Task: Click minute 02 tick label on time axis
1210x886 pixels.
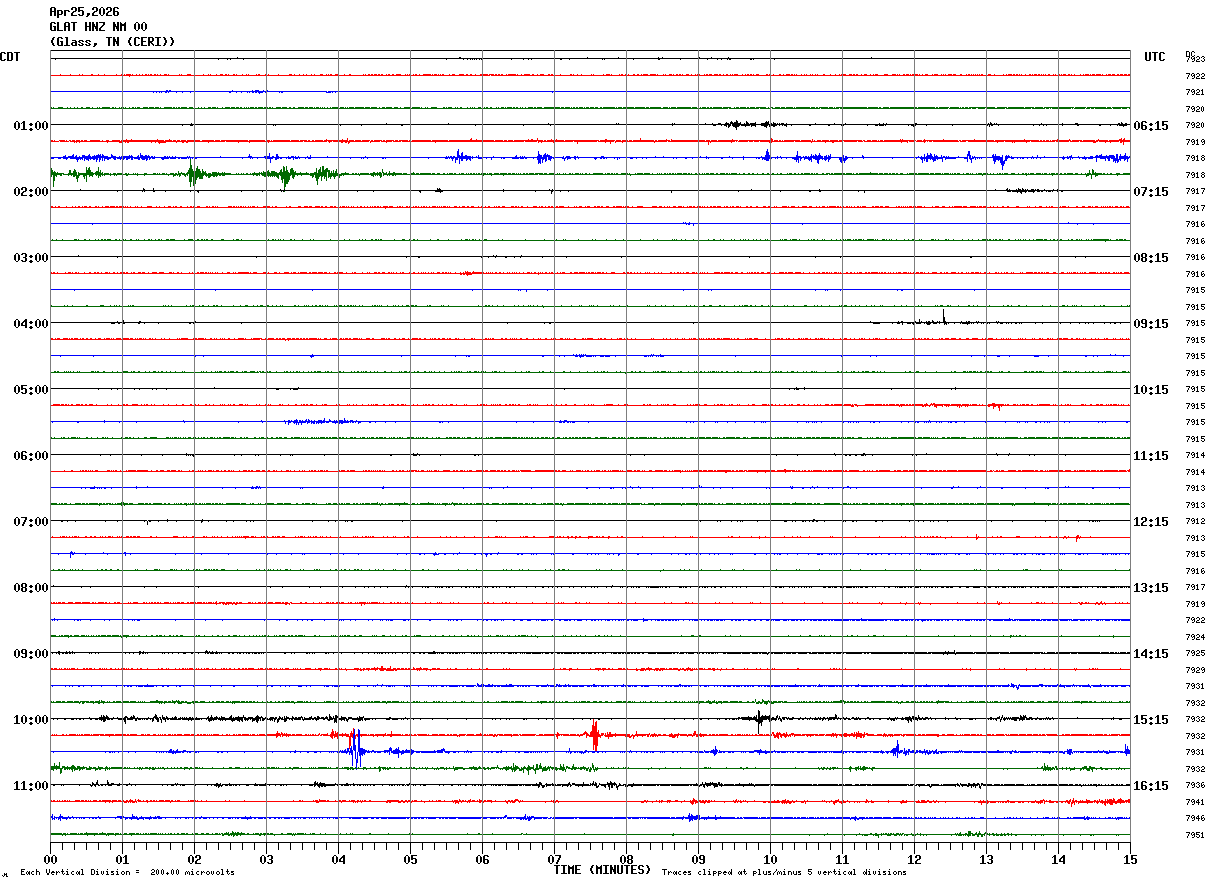Action: tap(194, 859)
